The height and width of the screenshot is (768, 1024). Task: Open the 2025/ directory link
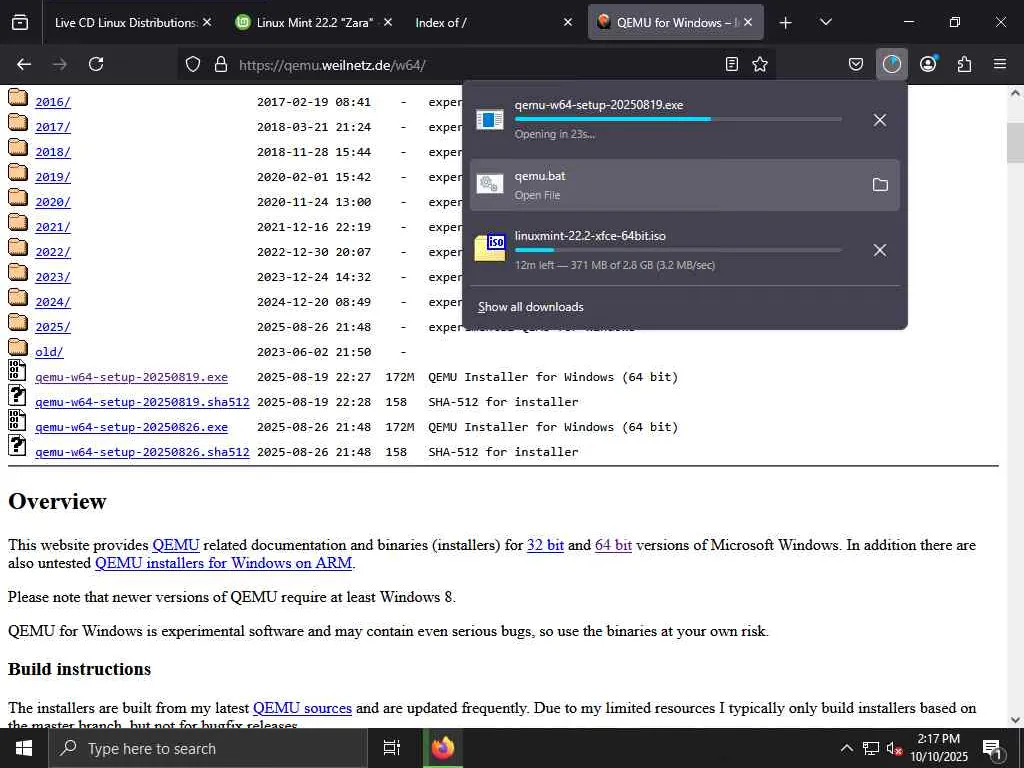point(53,327)
